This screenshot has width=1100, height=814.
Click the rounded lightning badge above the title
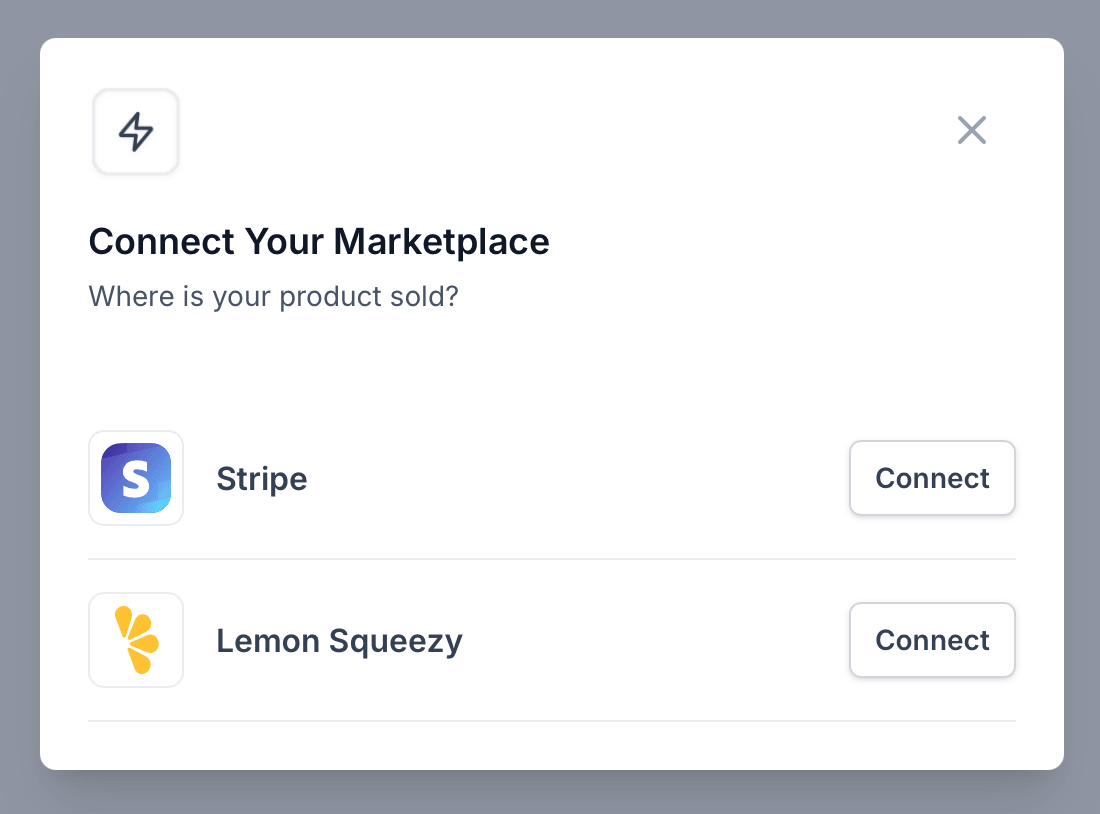click(136, 131)
